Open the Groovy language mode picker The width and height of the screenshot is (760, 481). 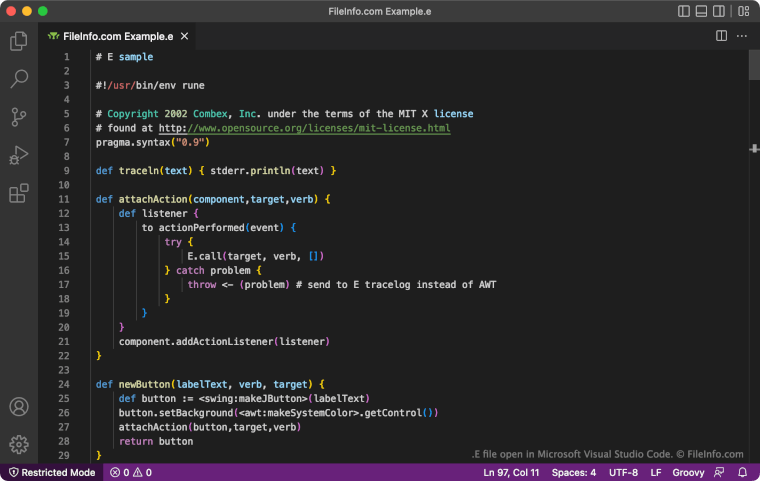(688, 472)
